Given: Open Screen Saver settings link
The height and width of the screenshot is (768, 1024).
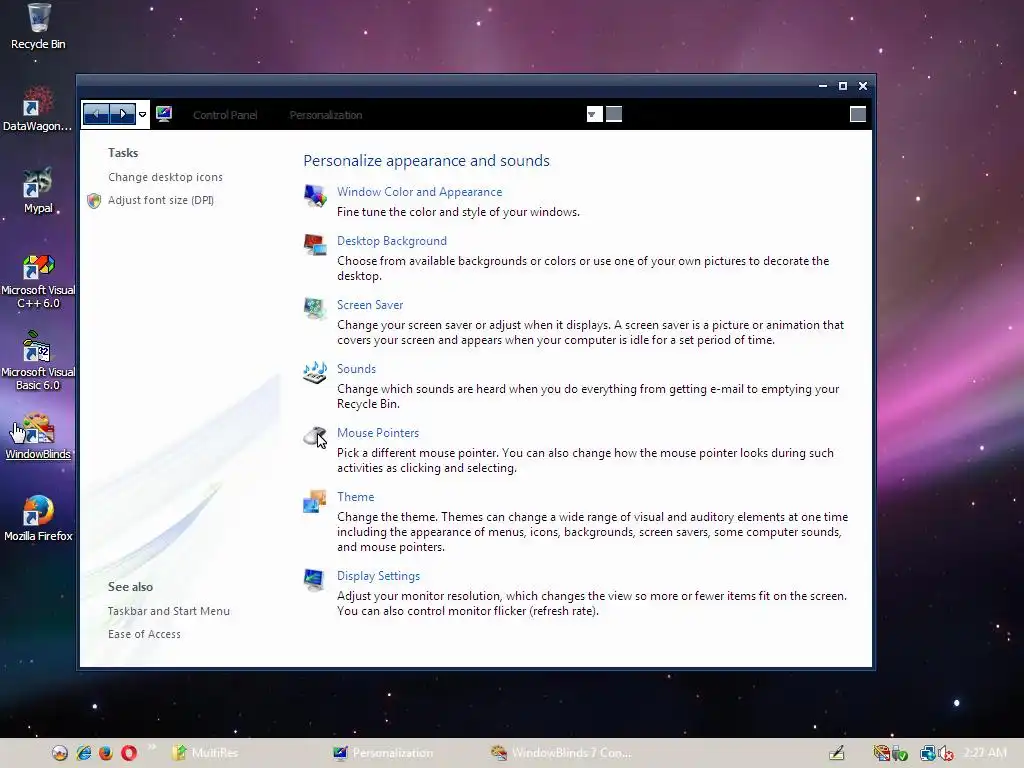Looking at the screenshot, I should coord(370,305).
